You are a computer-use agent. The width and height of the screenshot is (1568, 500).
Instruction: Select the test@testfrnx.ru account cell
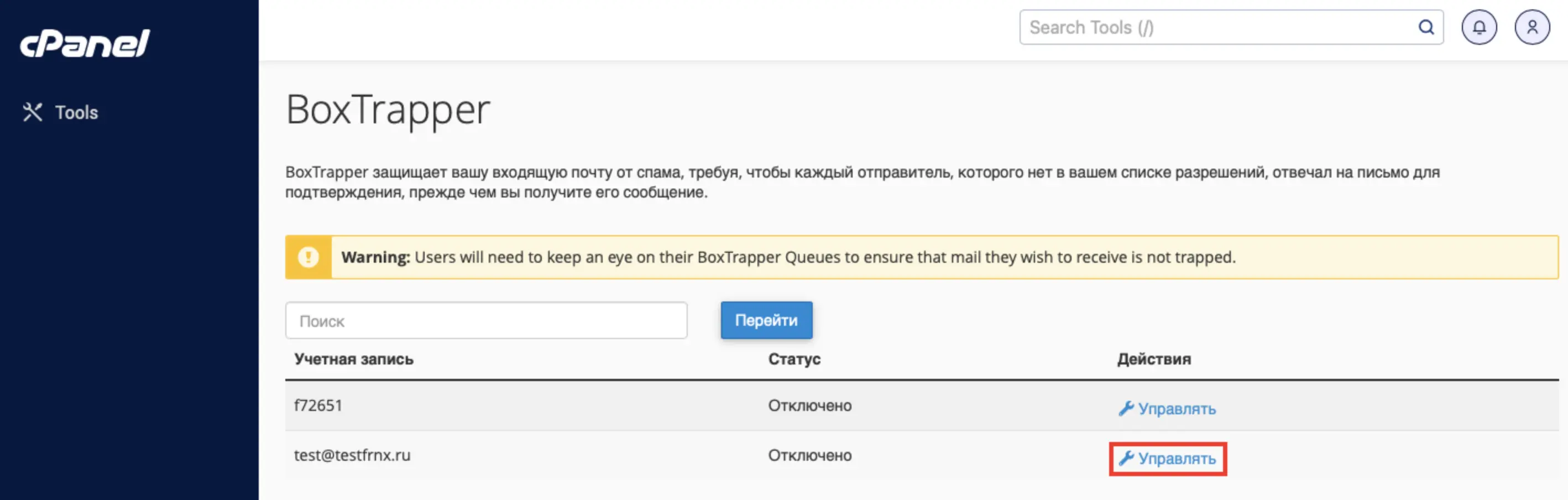352,456
